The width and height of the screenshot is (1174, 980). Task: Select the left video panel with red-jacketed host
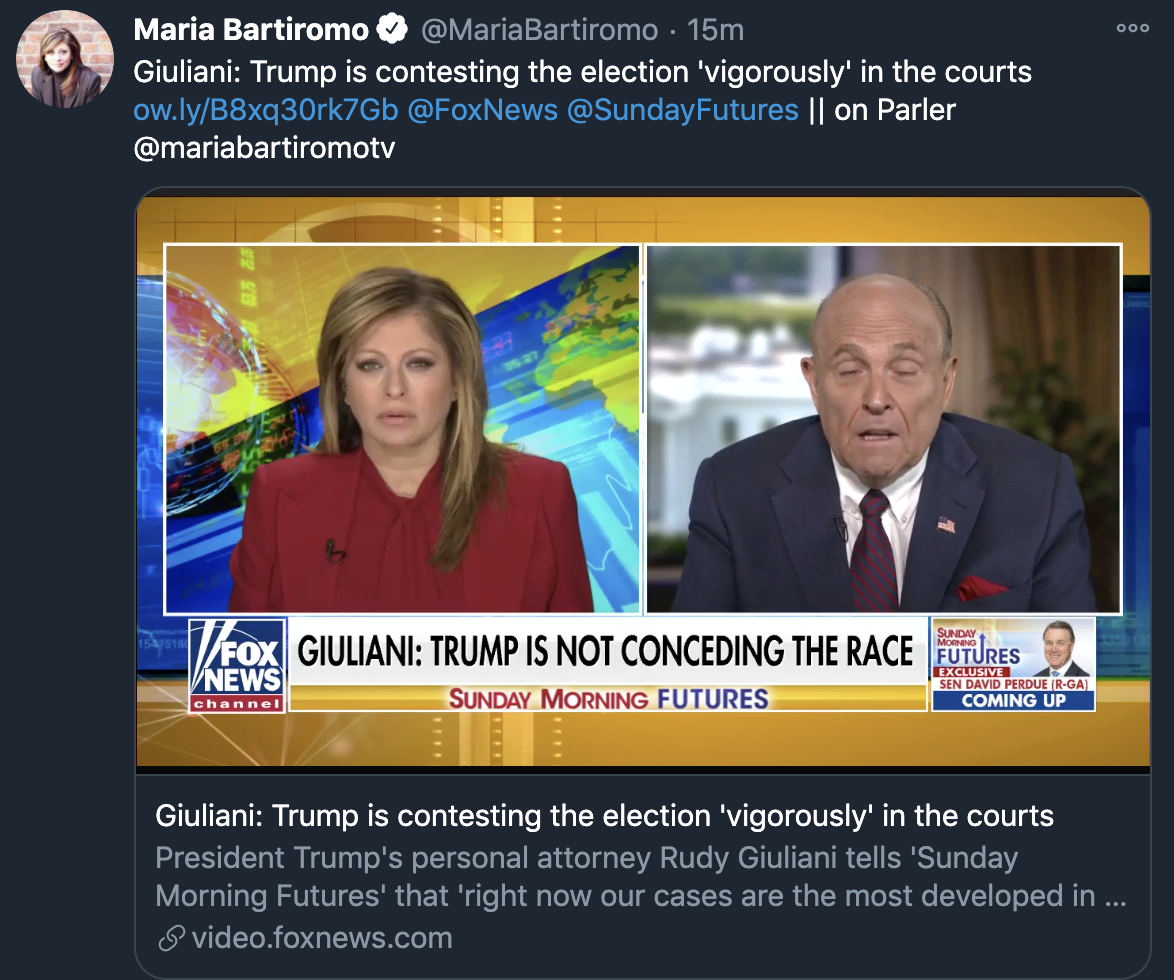point(403,429)
